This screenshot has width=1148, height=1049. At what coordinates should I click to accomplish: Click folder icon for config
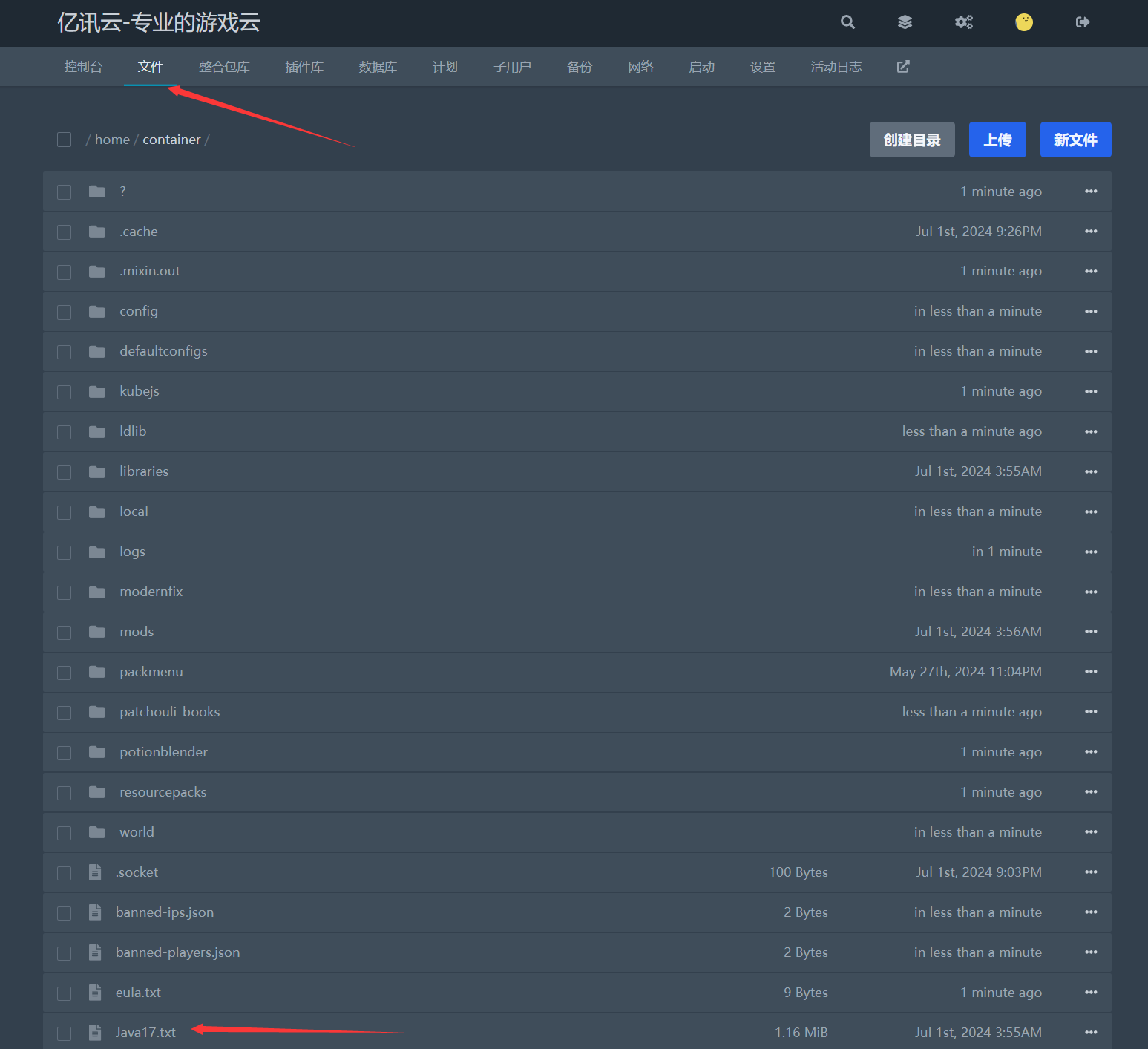pyautogui.click(x=97, y=312)
